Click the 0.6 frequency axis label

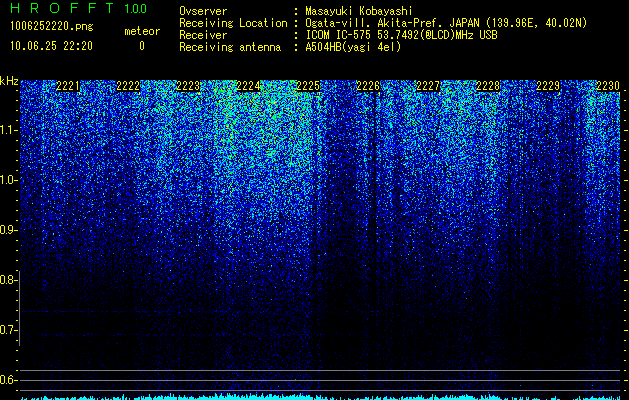(x=8, y=380)
